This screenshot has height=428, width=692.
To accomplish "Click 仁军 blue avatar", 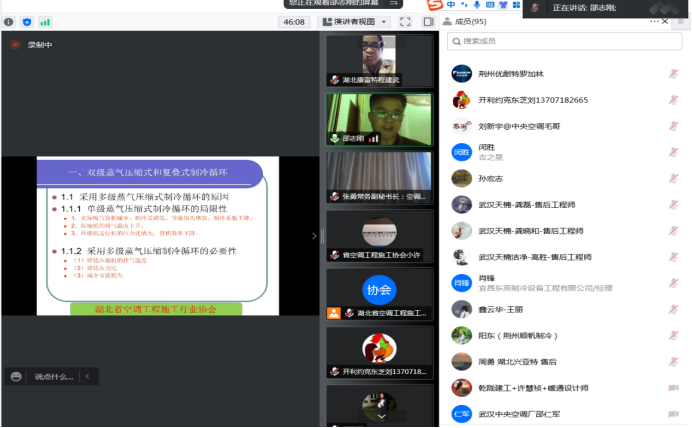I will 462,414.
